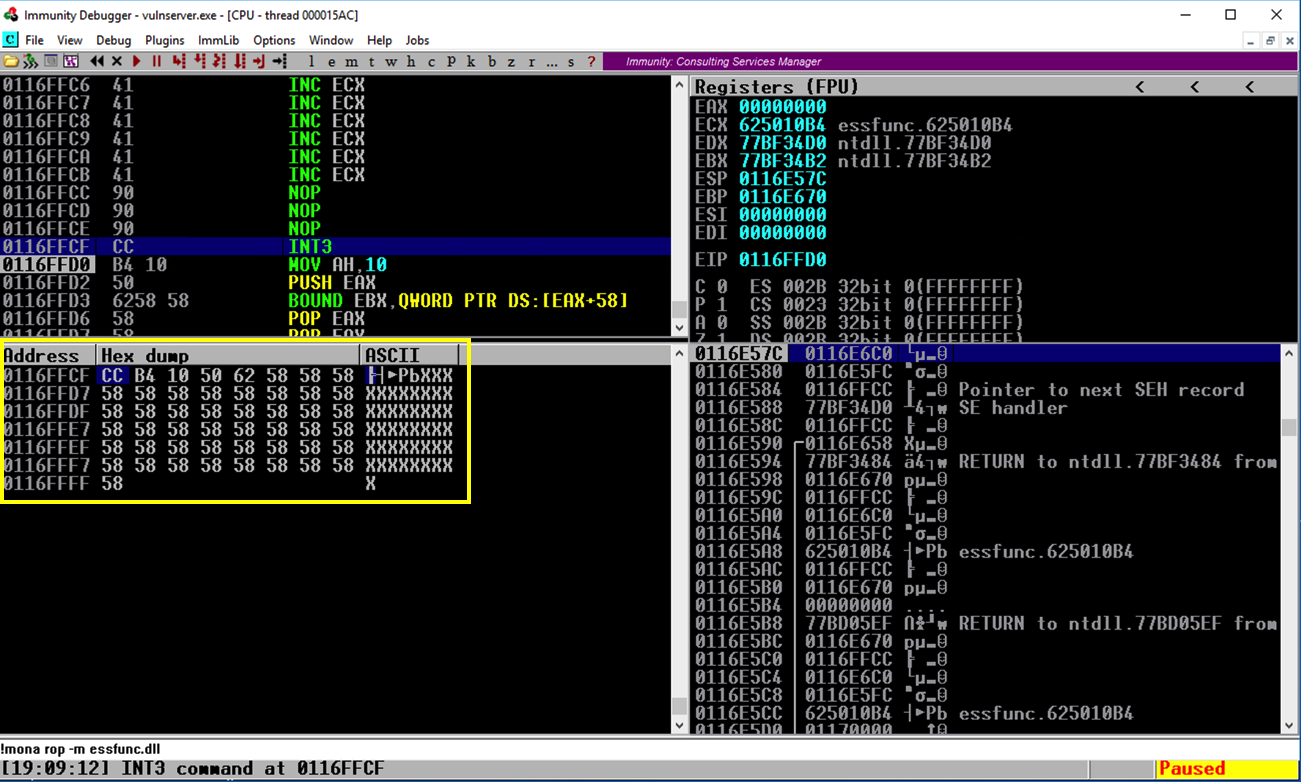Restart the program with the rewind icon

tap(98, 62)
